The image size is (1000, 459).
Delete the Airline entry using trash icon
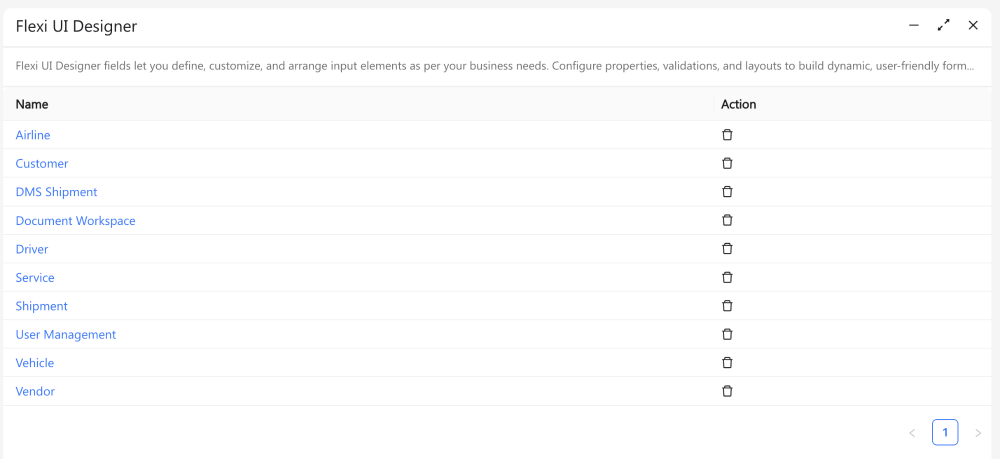727,135
